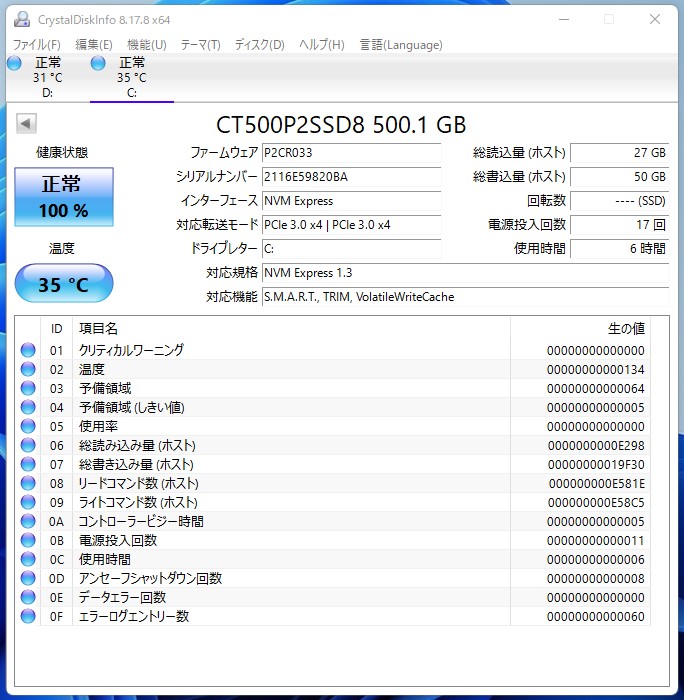The height and width of the screenshot is (700, 684).
Task: Click the 35 °C temperature button
Action: tap(64, 283)
